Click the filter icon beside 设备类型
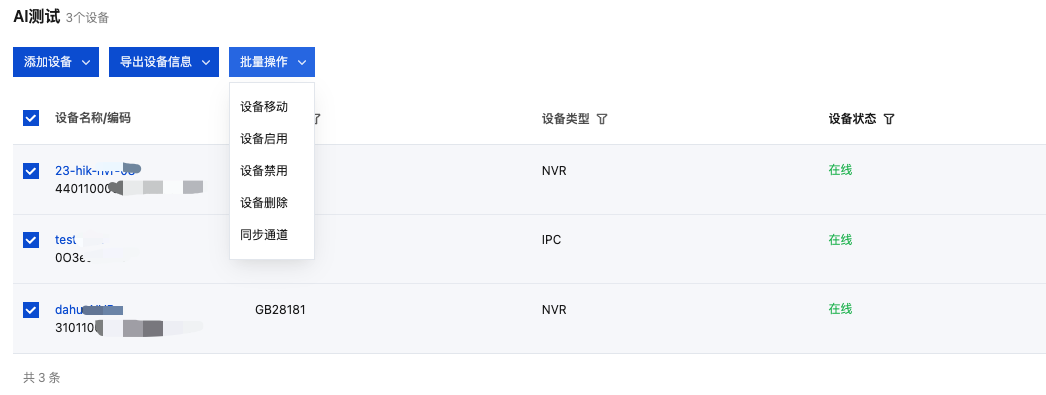The image size is (1046, 395). tap(602, 119)
